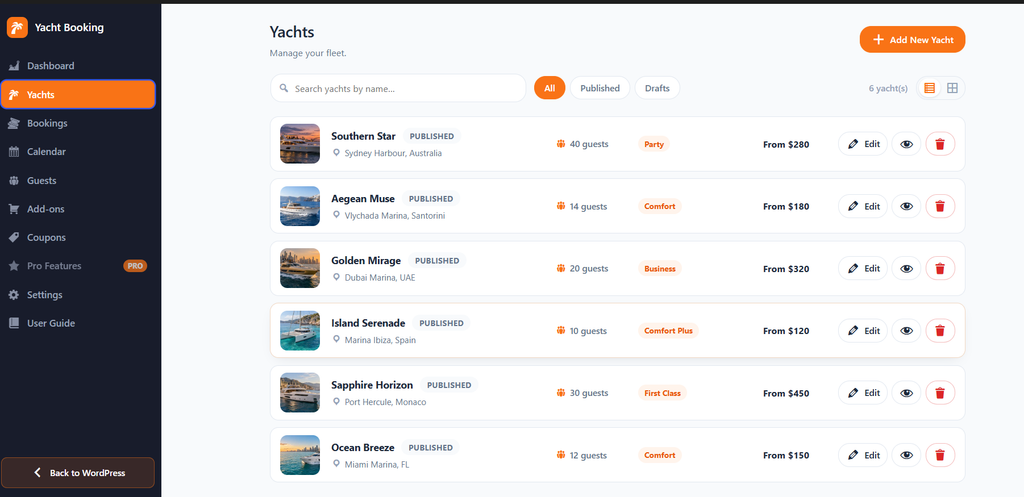The width and height of the screenshot is (1024, 497).
Task: Select the list view layout icon
Action: pos(929,88)
